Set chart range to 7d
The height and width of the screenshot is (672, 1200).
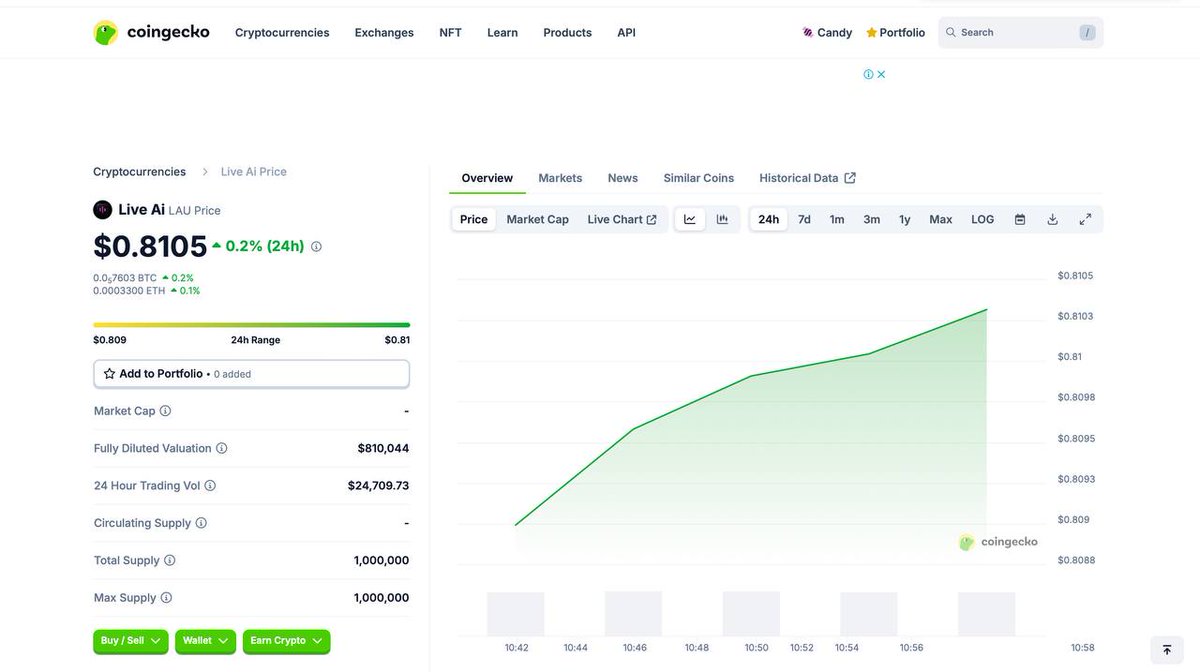point(804,219)
